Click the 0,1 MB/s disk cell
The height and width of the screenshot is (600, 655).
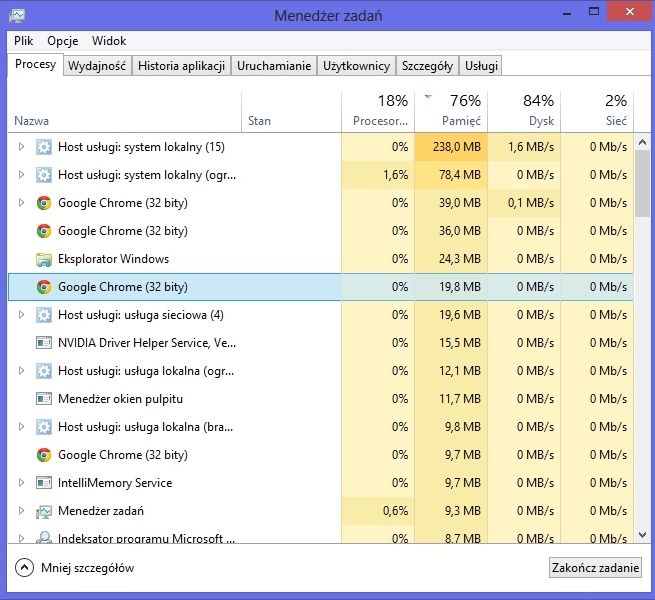tap(524, 203)
